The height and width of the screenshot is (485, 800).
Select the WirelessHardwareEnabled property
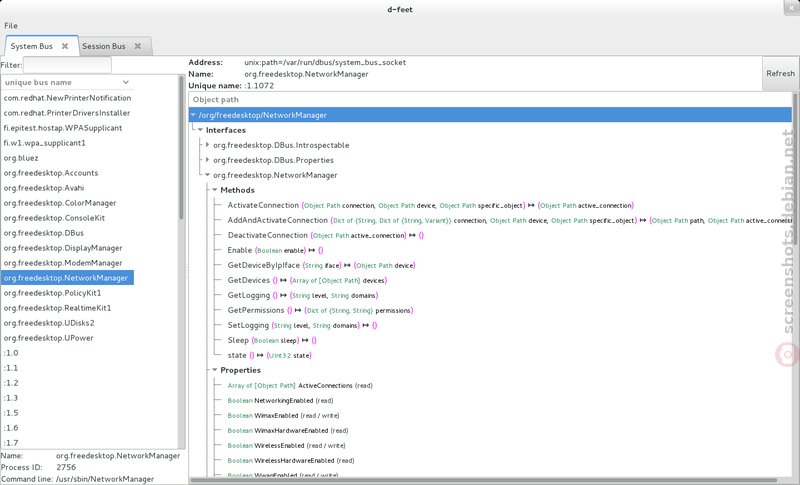point(291,460)
